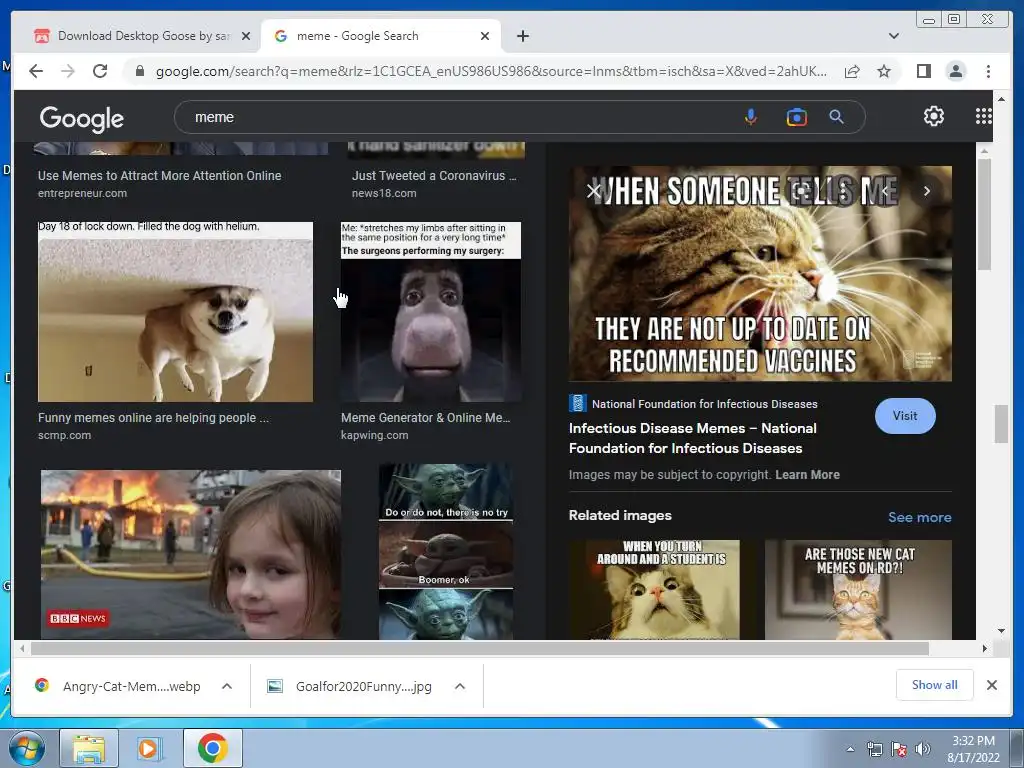Open the Yoda Boomer ok meme
The width and height of the screenshot is (1024, 768).
tap(445, 551)
